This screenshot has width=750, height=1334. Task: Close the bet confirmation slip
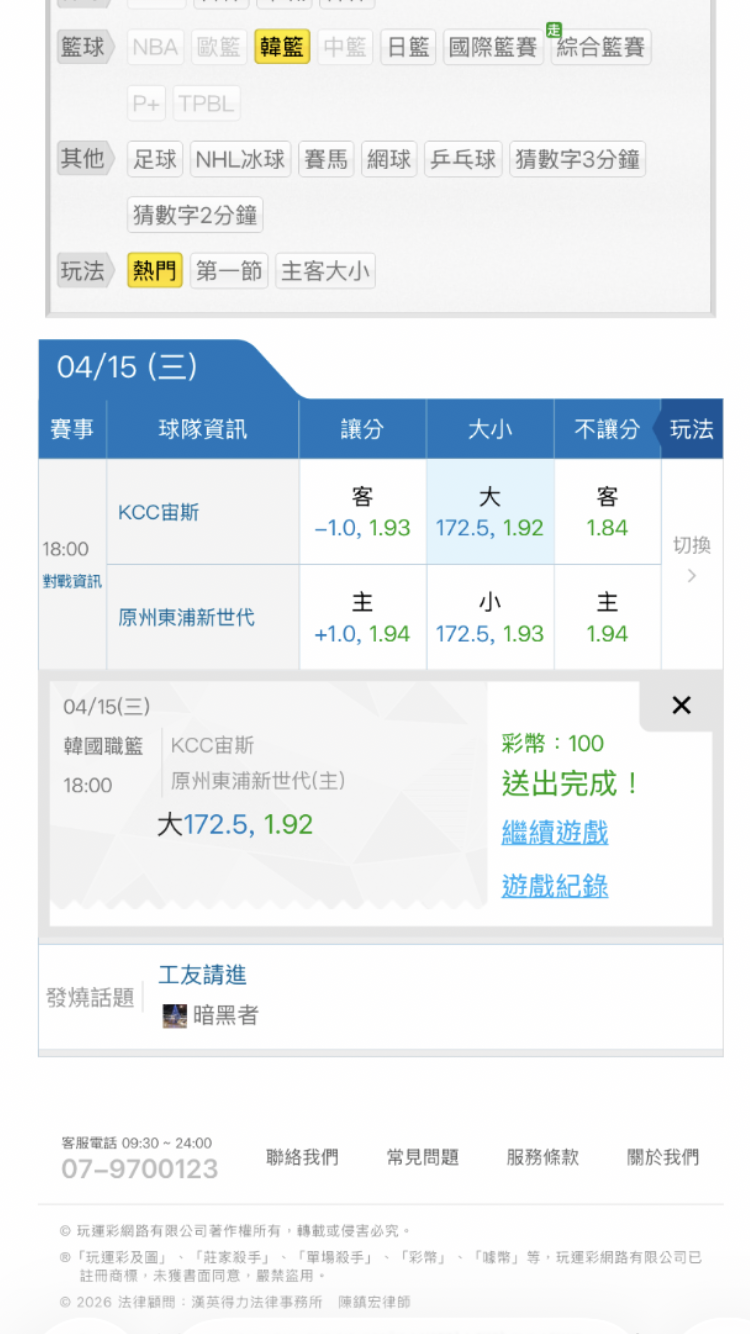click(681, 706)
